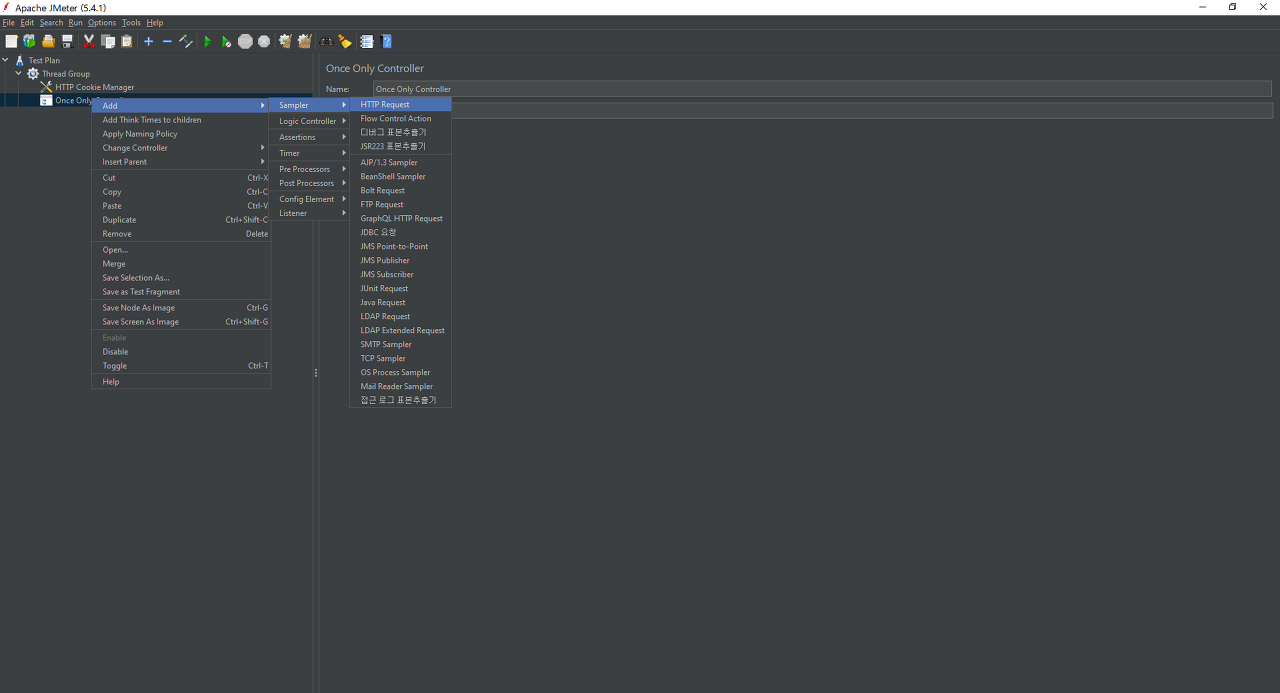Viewport: 1280px width, 693px height.
Task: Choose Save as Test Fragment
Action: [181, 292]
